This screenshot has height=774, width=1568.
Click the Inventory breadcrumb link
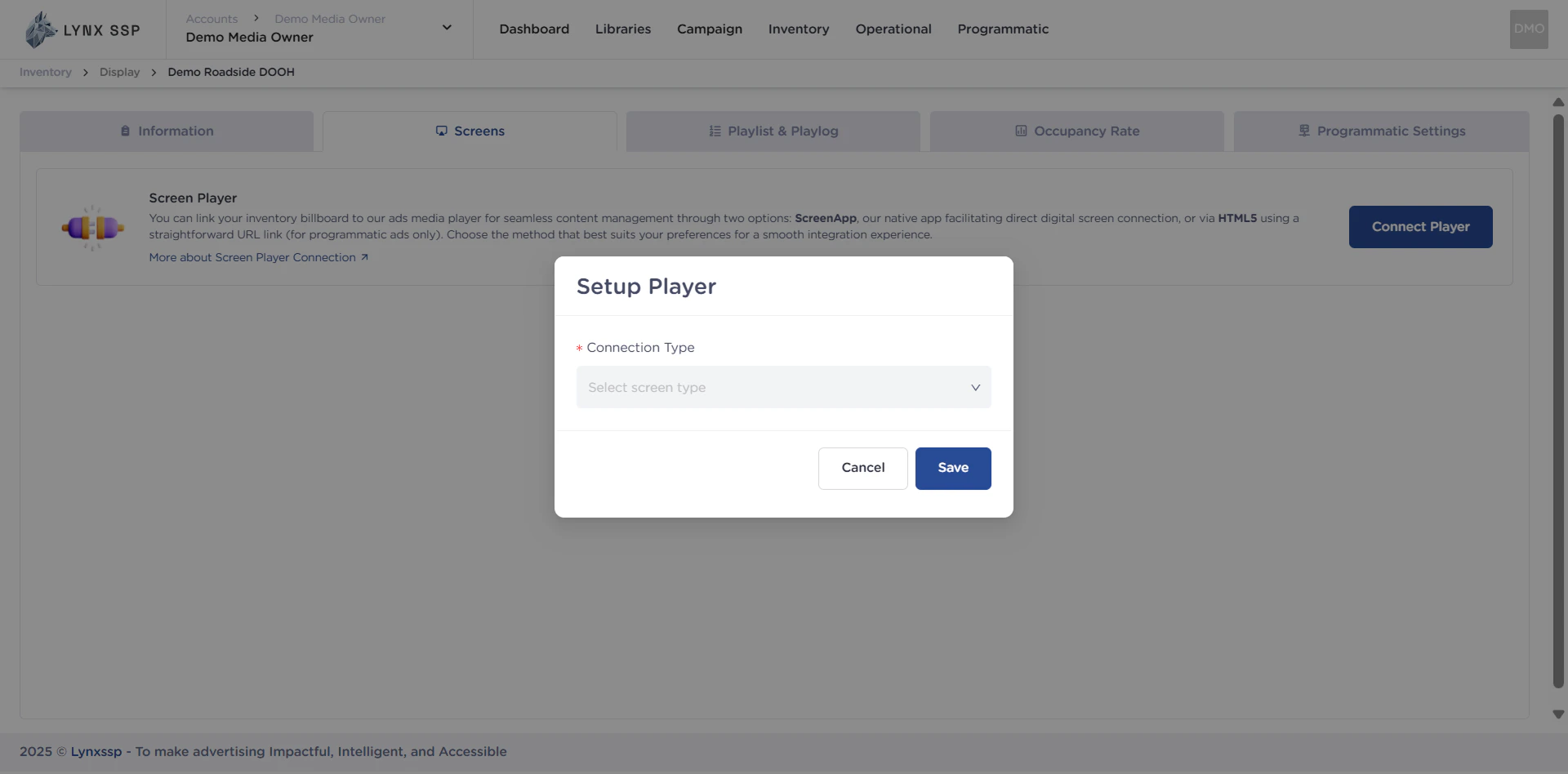(x=45, y=72)
